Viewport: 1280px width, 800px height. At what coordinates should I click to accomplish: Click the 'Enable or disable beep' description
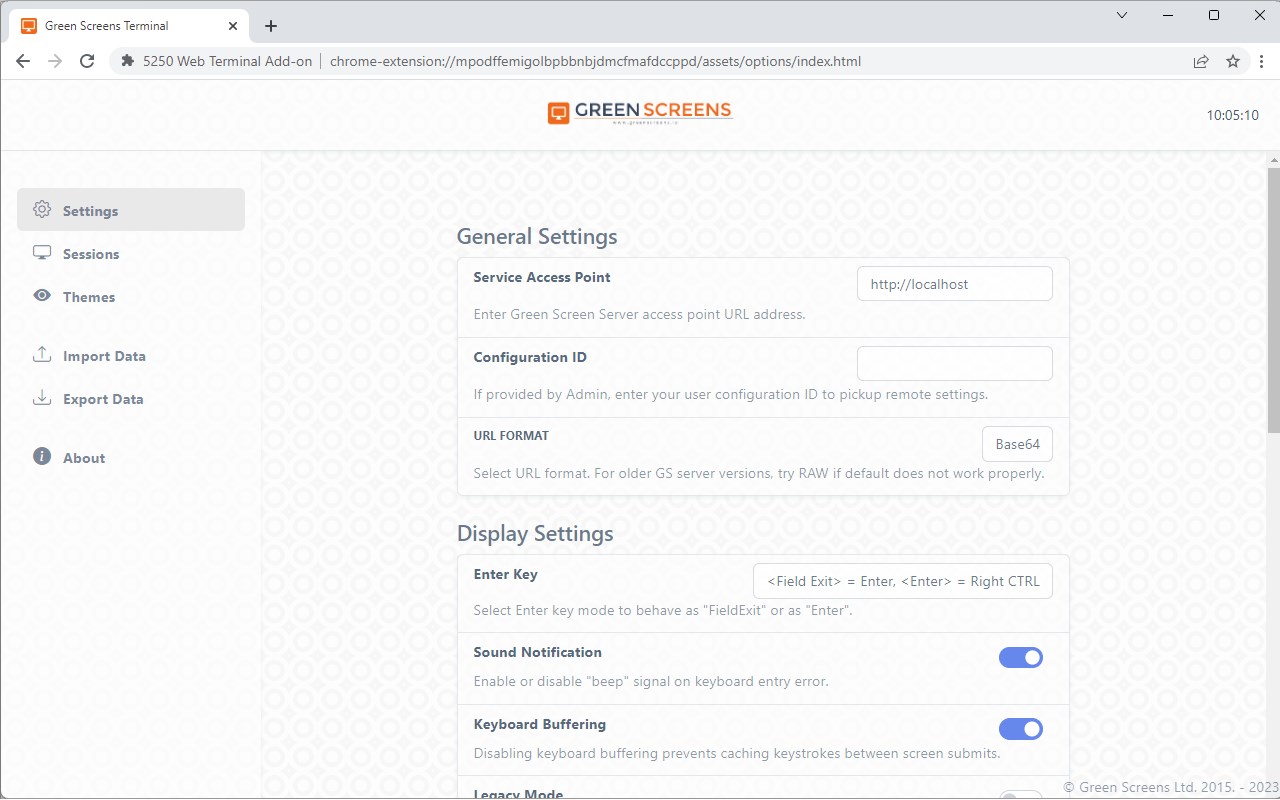(x=651, y=682)
